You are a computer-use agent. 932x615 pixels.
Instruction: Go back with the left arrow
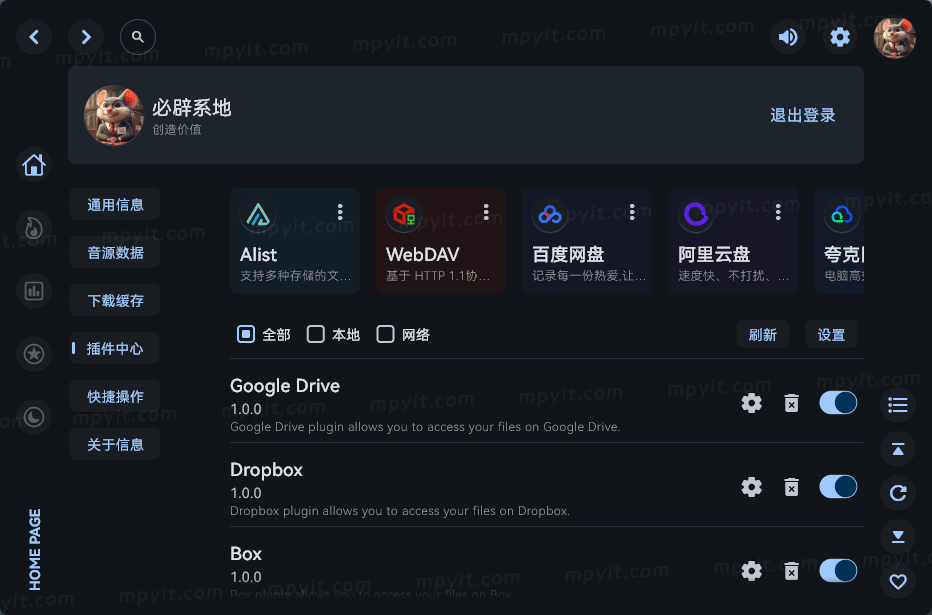(34, 37)
